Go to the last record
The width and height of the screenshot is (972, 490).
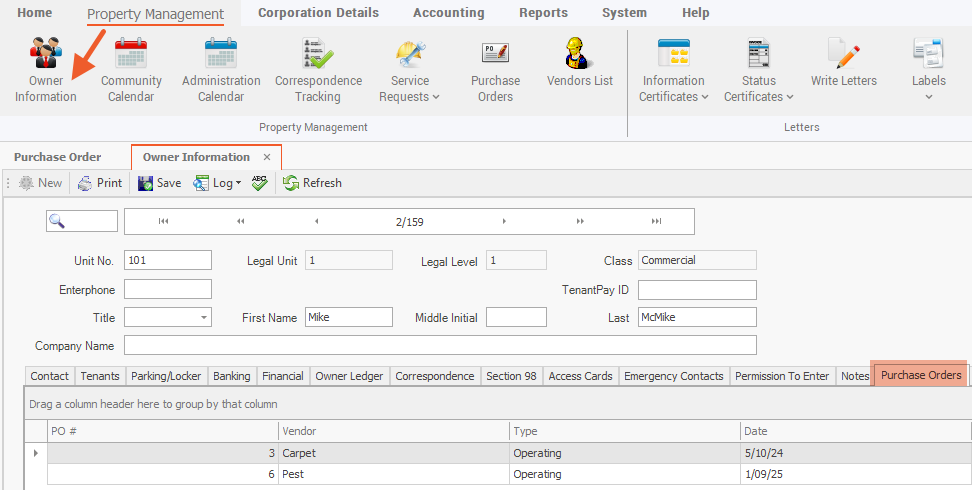click(656, 221)
